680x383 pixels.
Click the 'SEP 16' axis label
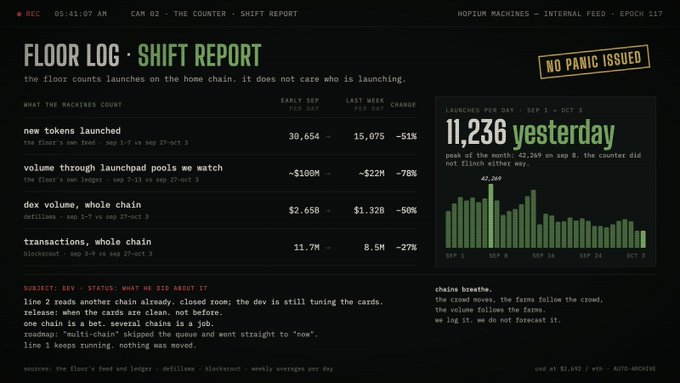544,256
